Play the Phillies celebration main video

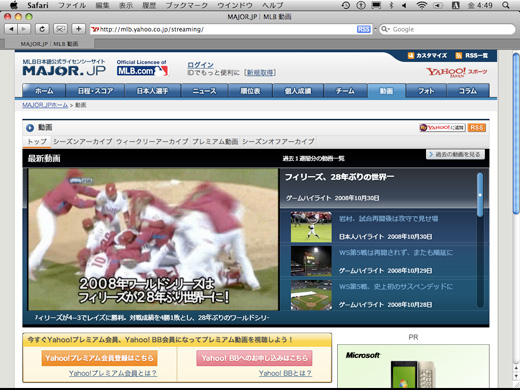coord(153,239)
